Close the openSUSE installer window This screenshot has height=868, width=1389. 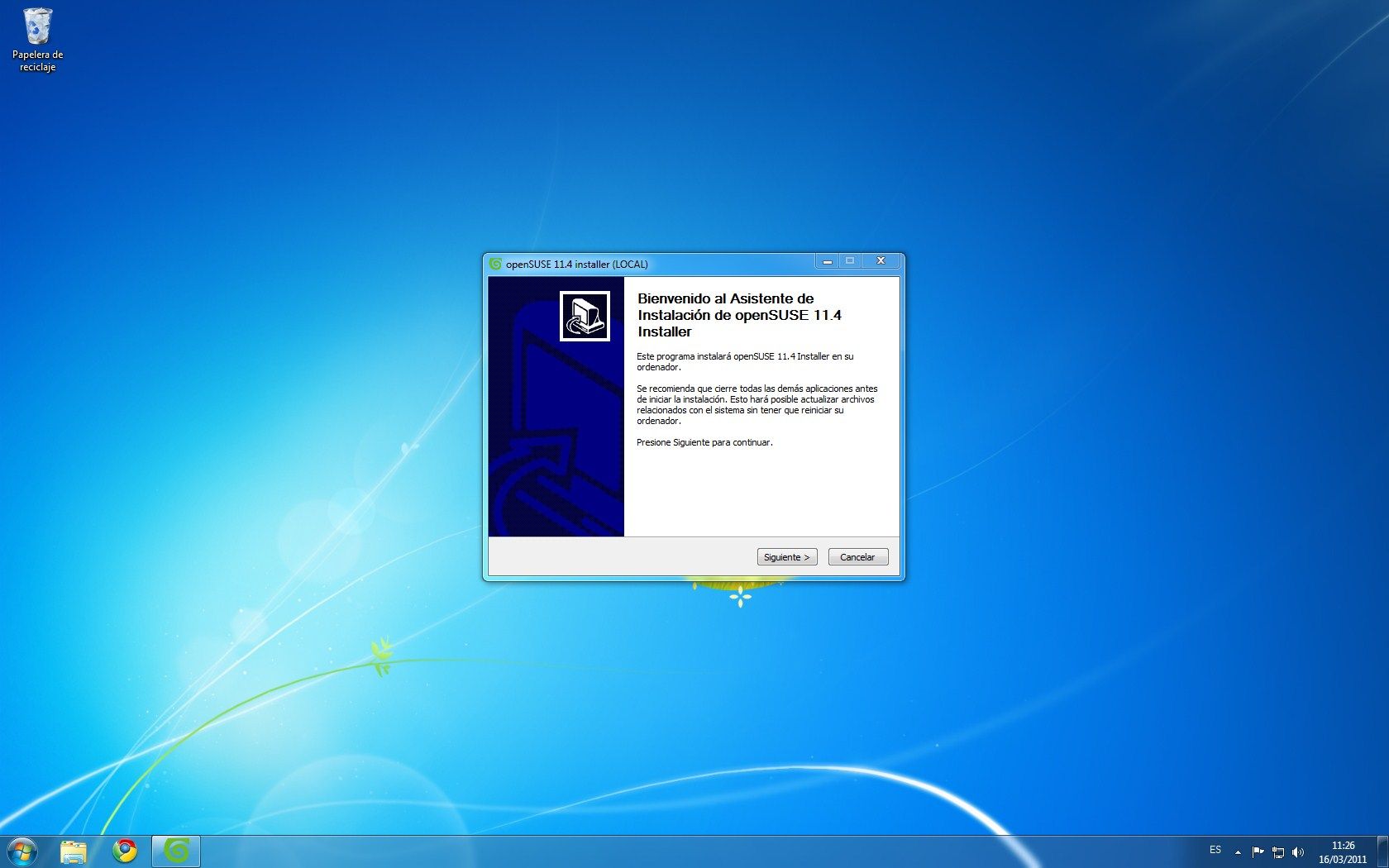881,261
